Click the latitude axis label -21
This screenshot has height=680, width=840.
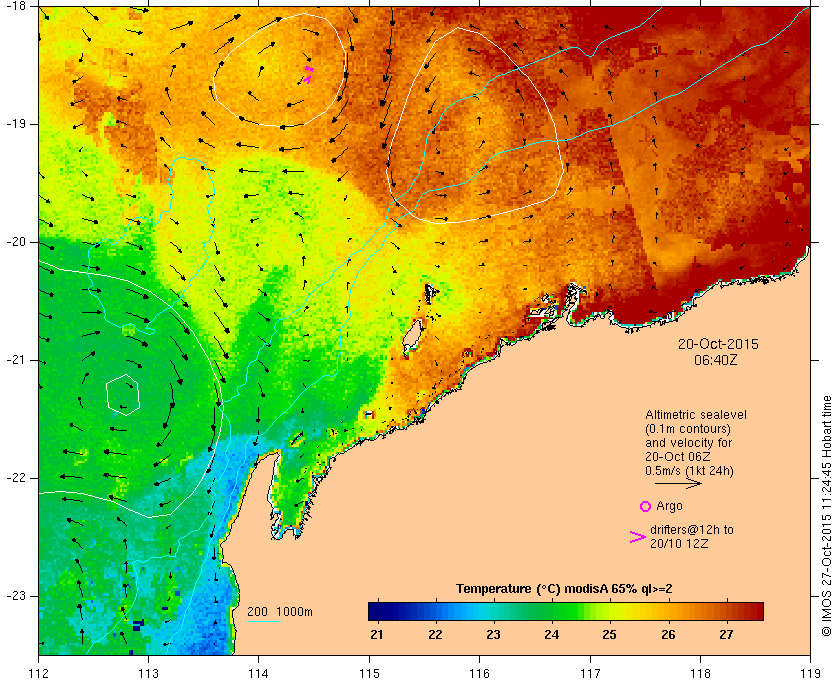(x=15, y=360)
